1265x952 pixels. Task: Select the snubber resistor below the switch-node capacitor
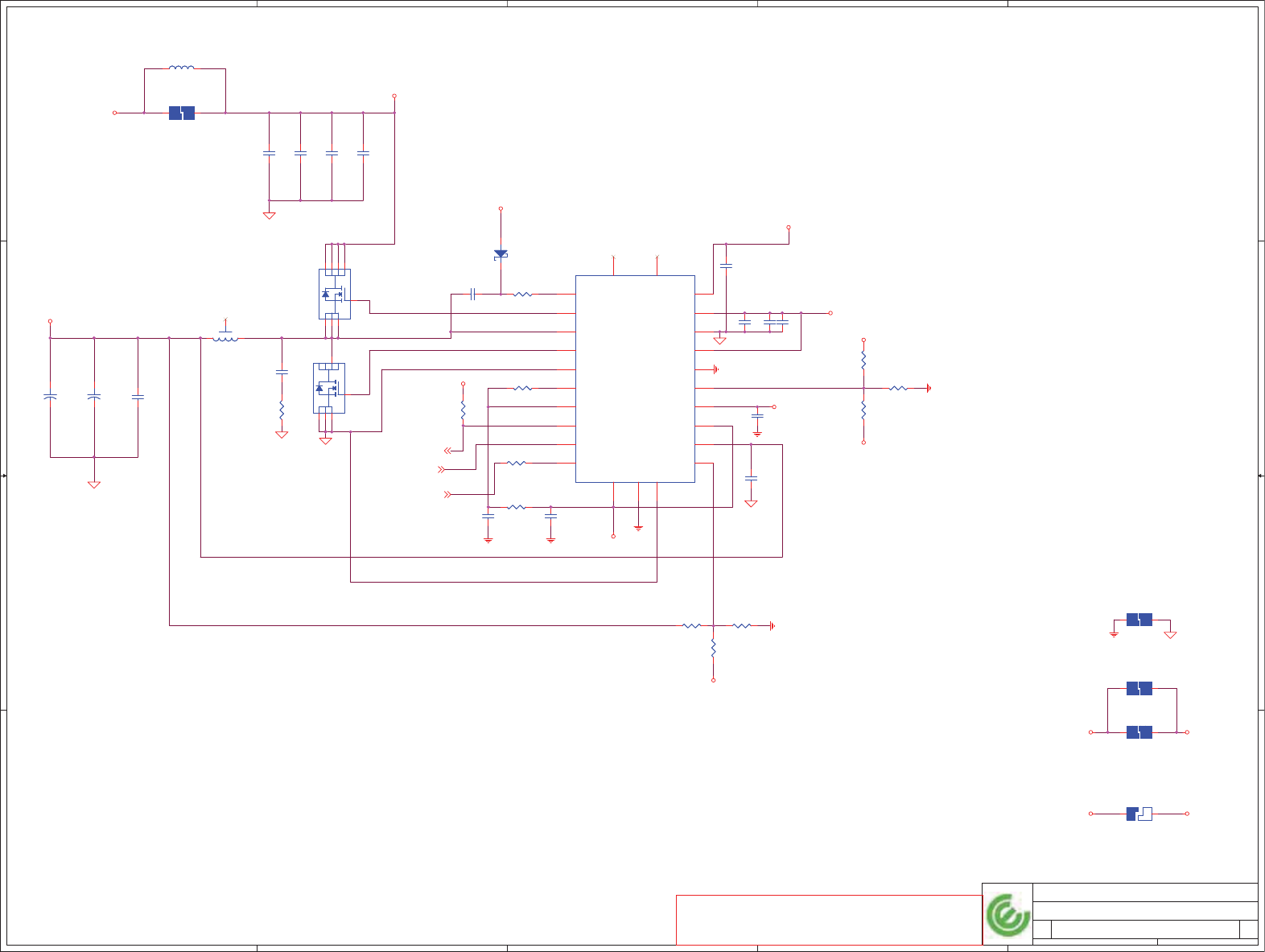[282, 410]
